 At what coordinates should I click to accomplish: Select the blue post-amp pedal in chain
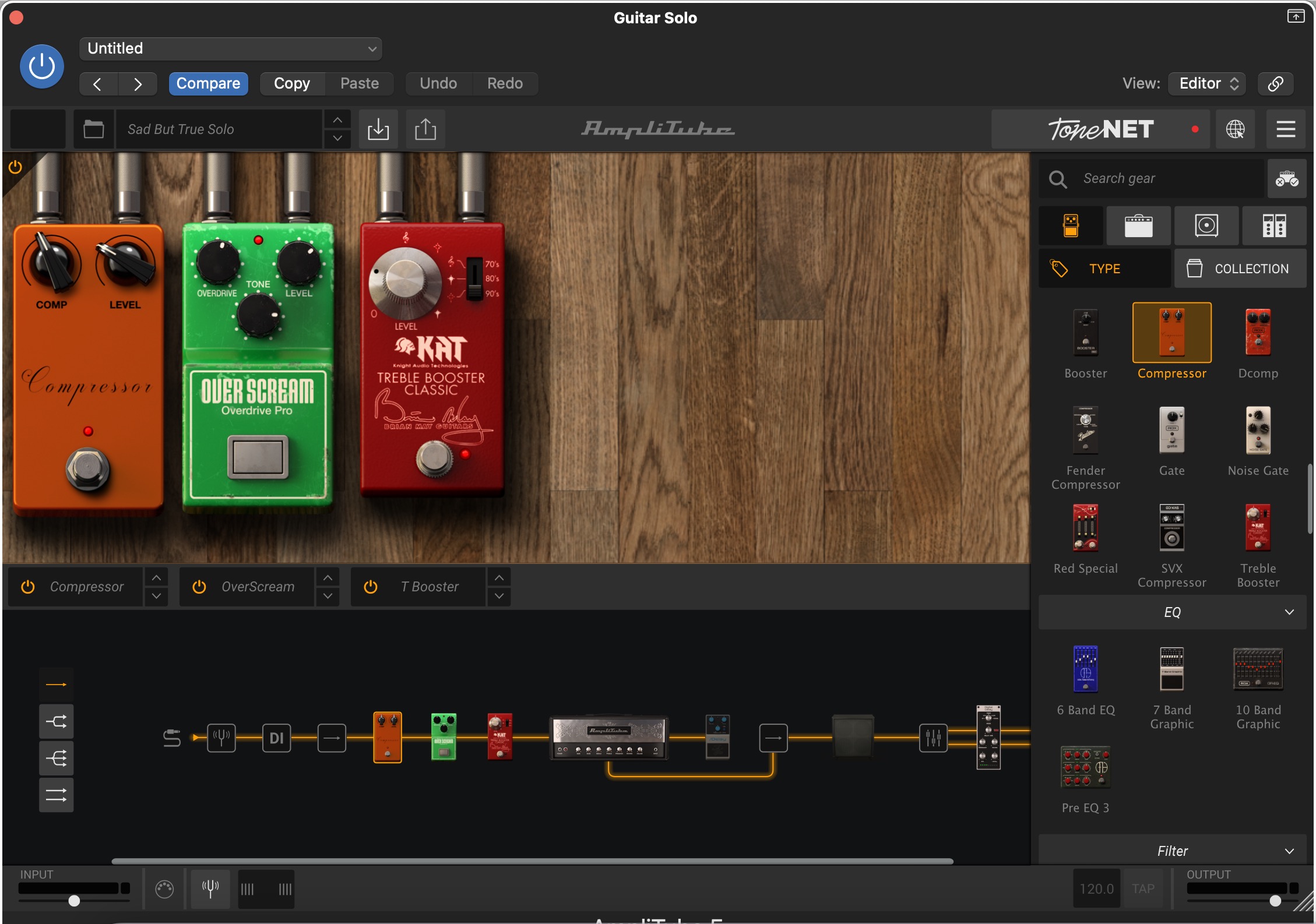pyautogui.click(x=717, y=737)
